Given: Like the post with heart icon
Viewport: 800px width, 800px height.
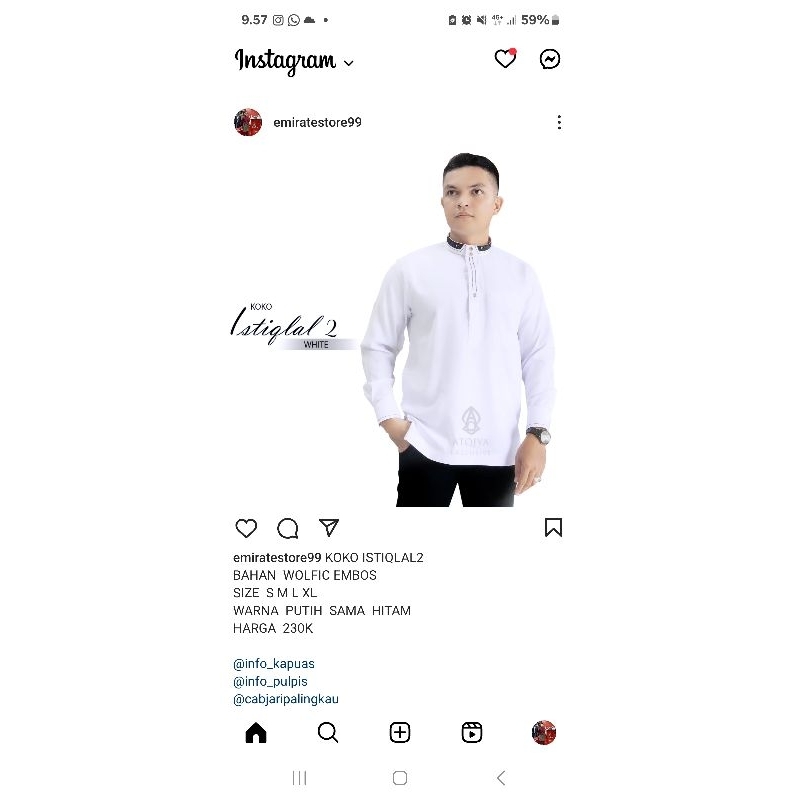Looking at the screenshot, I should pyautogui.click(x=246, y=528).
